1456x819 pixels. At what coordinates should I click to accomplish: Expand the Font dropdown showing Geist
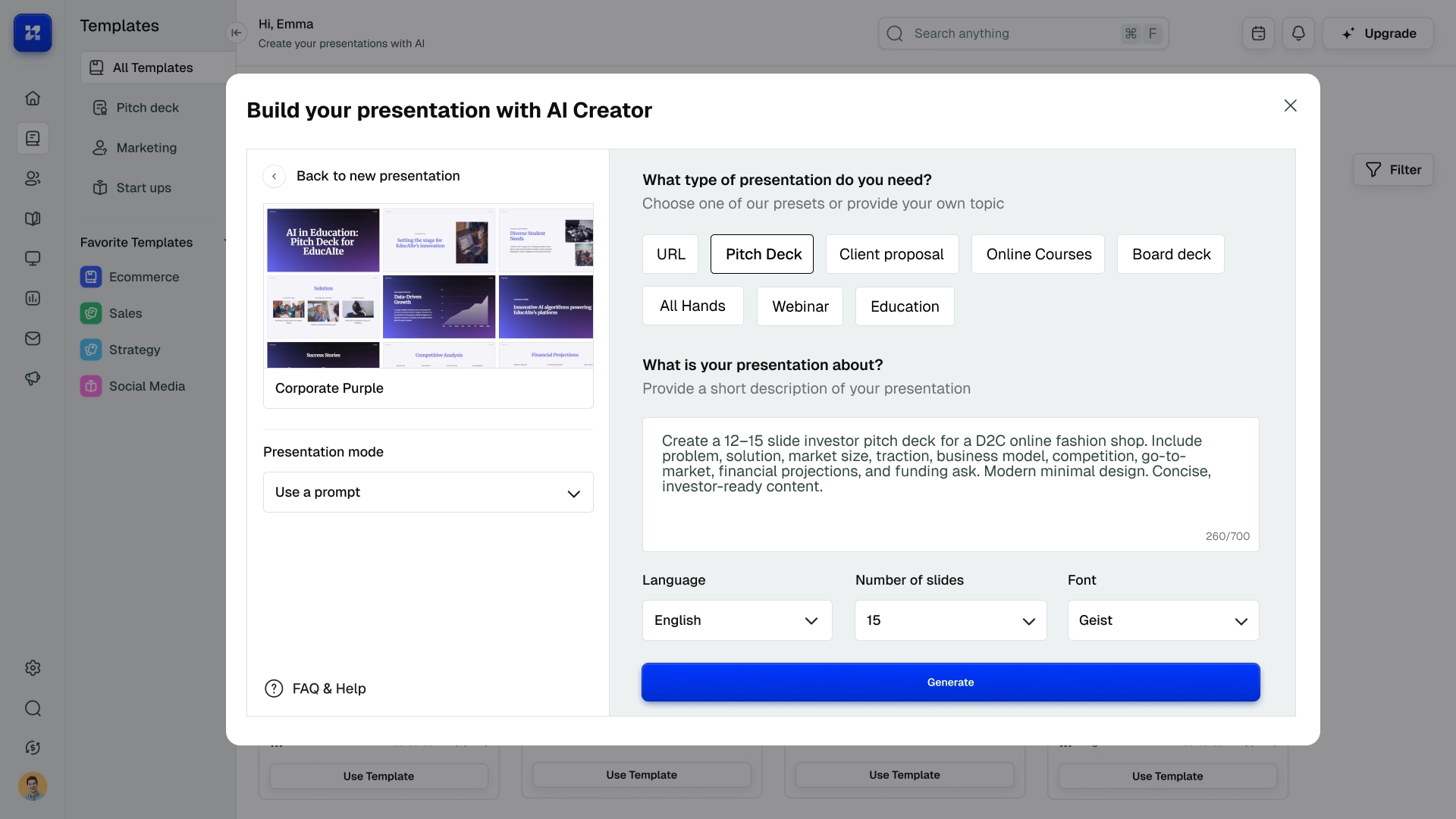pos(1163,620)
